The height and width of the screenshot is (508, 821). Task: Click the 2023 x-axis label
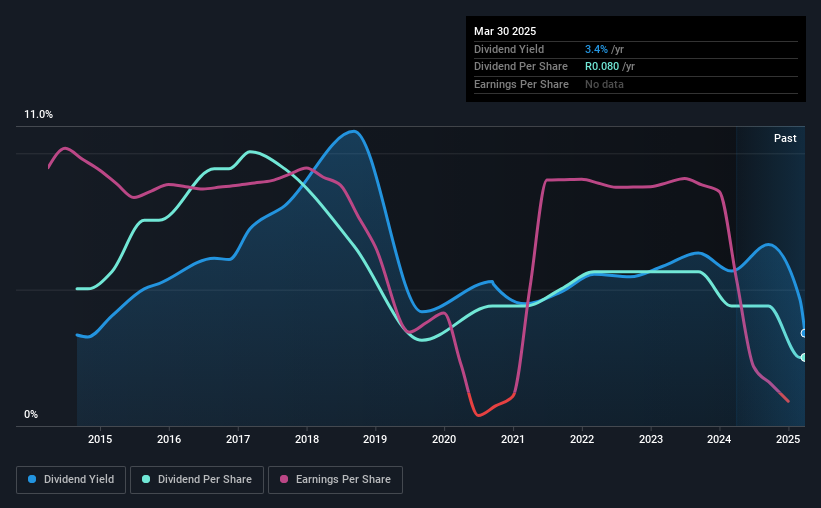651,439
